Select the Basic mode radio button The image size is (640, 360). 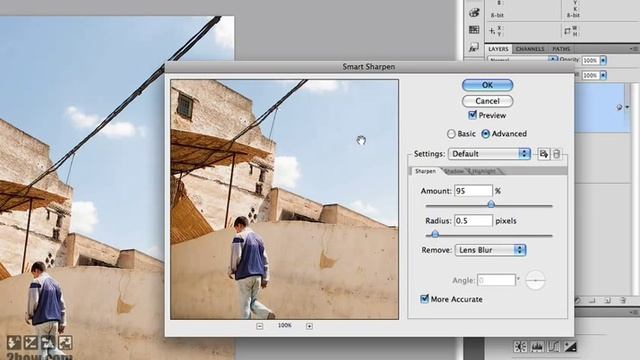(x=451, y=134)
